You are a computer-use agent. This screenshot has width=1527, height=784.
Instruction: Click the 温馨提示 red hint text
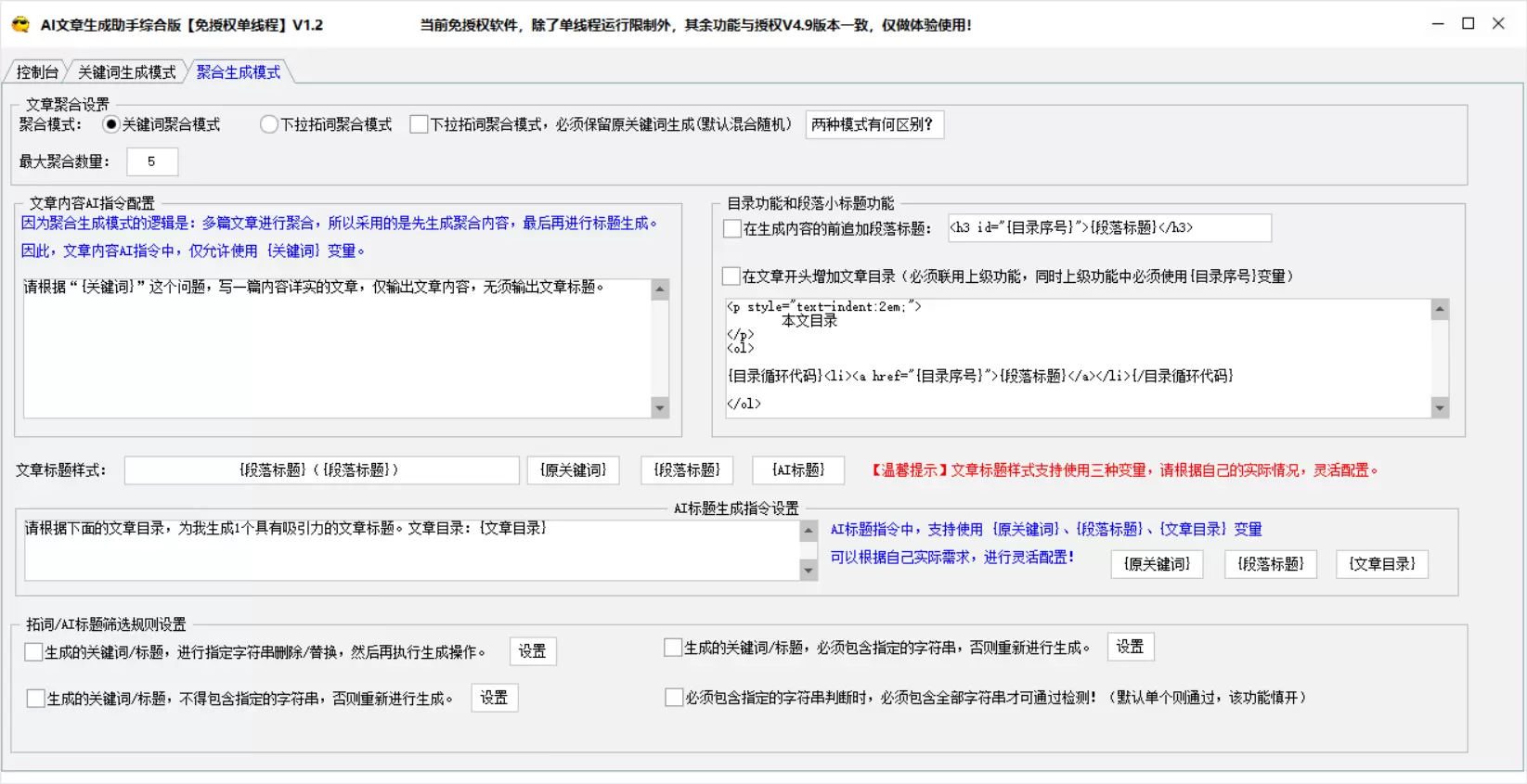pos(1123,470)
